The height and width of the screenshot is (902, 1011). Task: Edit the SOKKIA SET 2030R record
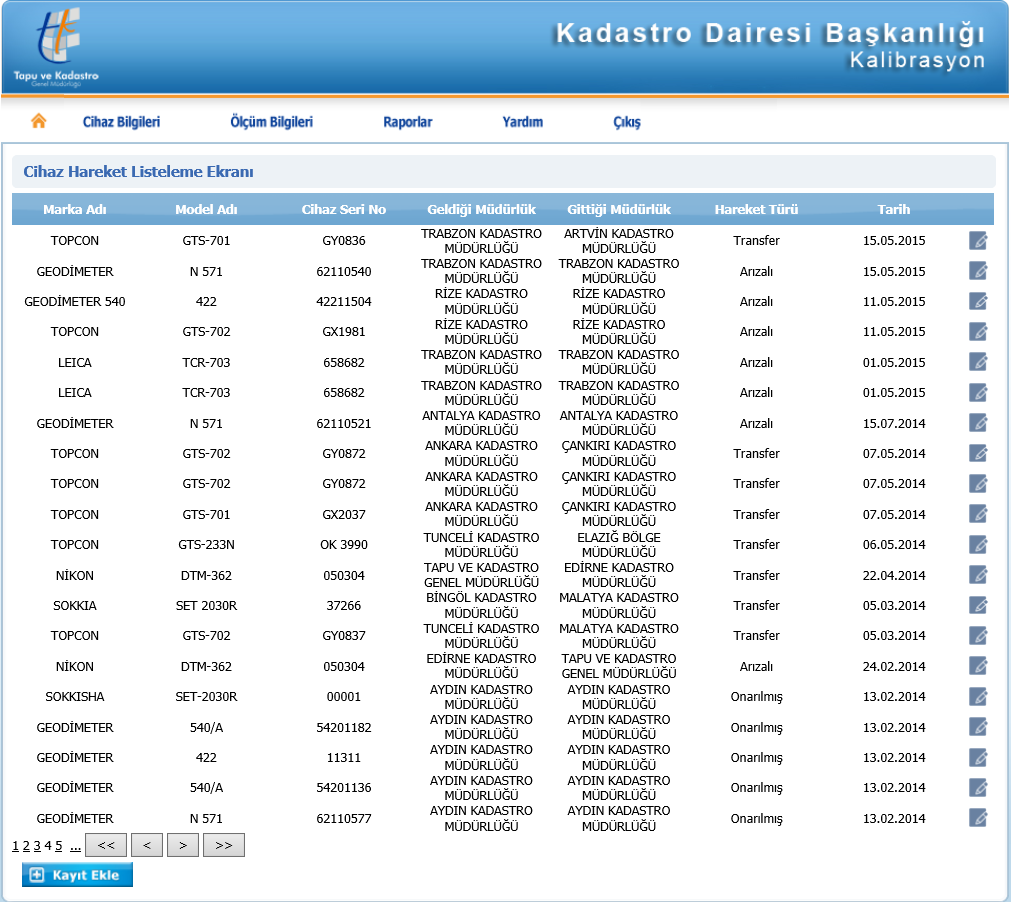point(978,605)
